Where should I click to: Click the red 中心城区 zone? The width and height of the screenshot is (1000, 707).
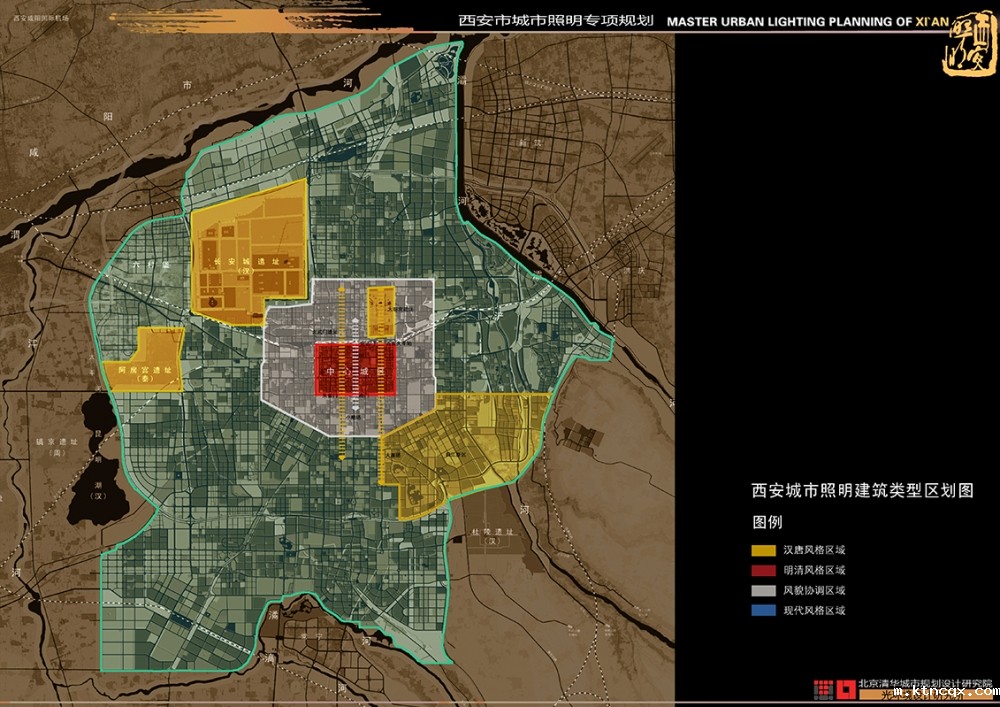(x=355, y=372)
